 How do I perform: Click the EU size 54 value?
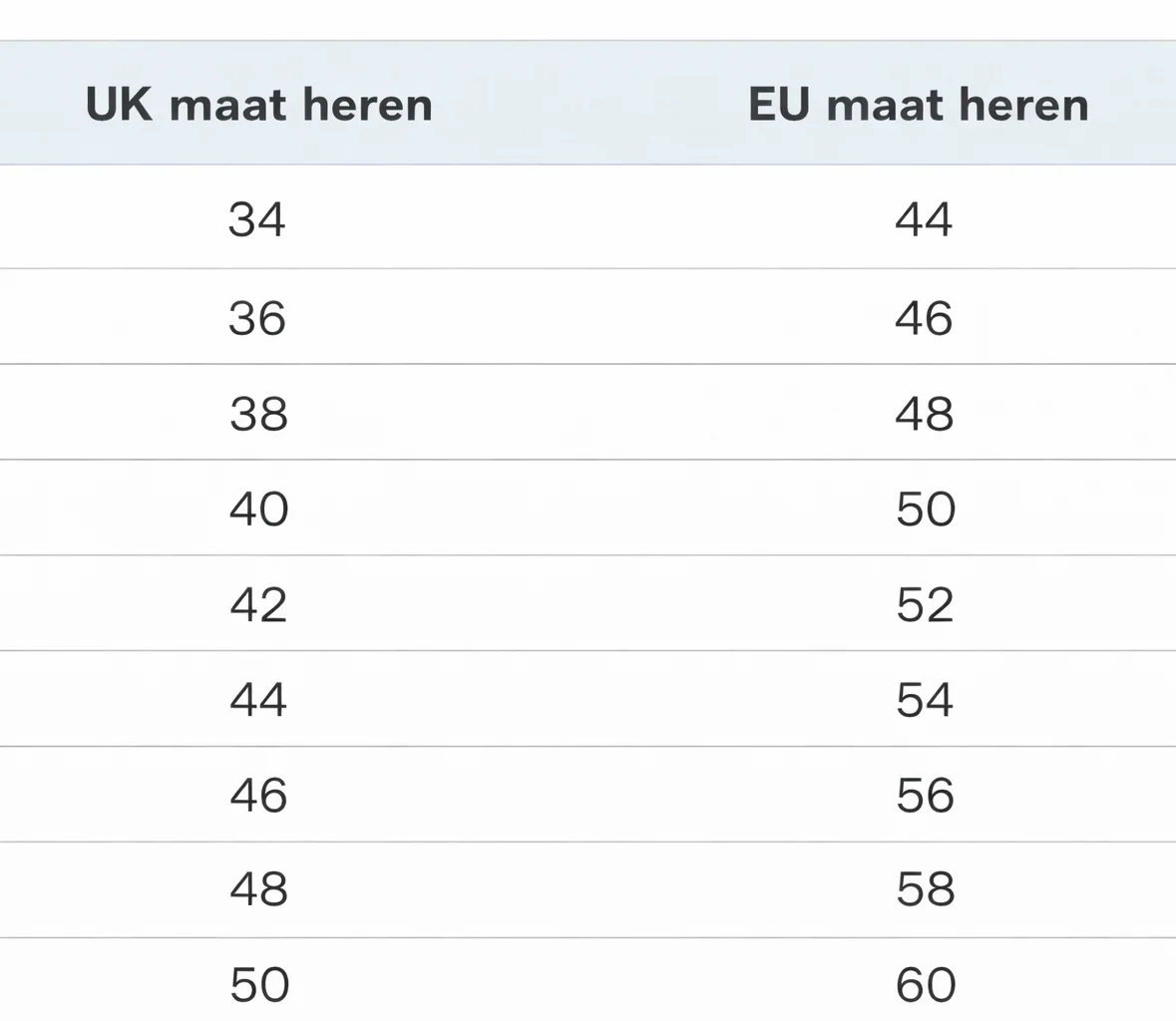[925, 700]
